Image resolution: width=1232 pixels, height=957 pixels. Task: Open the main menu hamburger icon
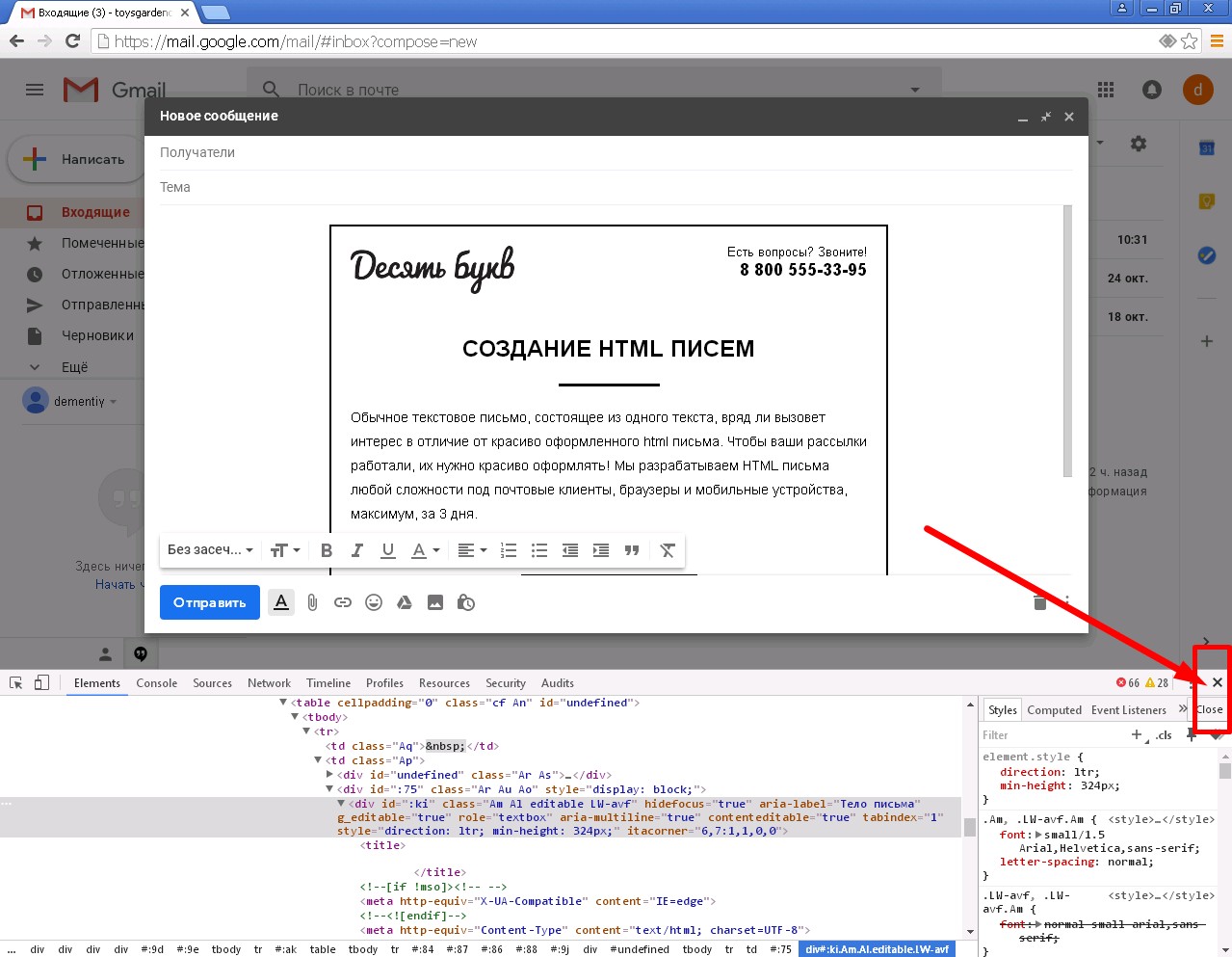pos(35,90)
